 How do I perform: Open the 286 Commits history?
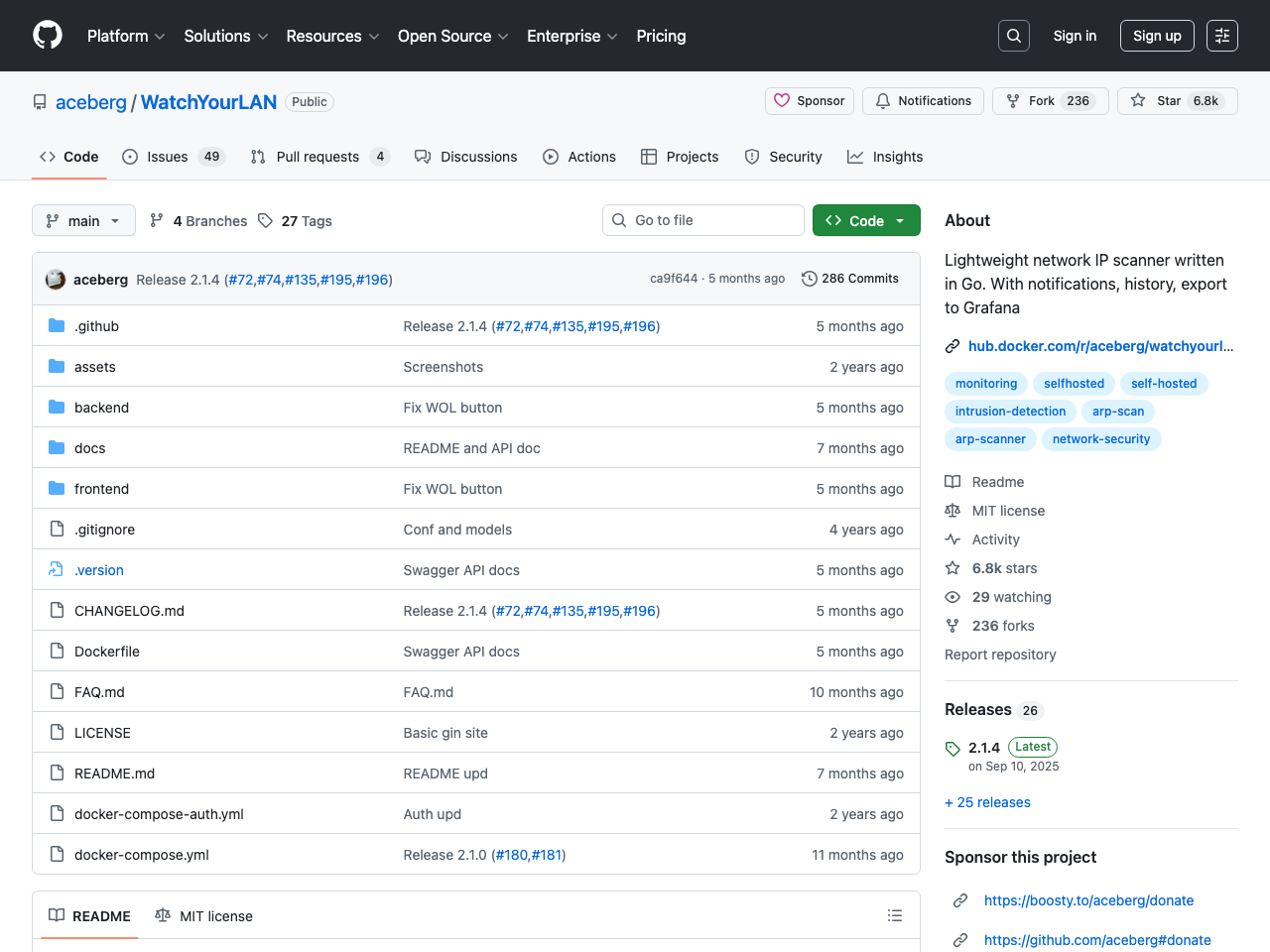[850, 279]
